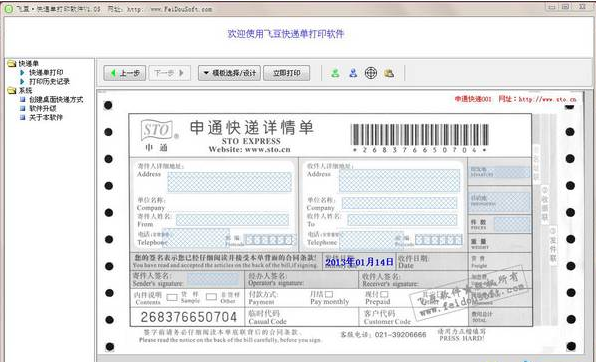Click the crosshair target icon

tap(371, 73)
